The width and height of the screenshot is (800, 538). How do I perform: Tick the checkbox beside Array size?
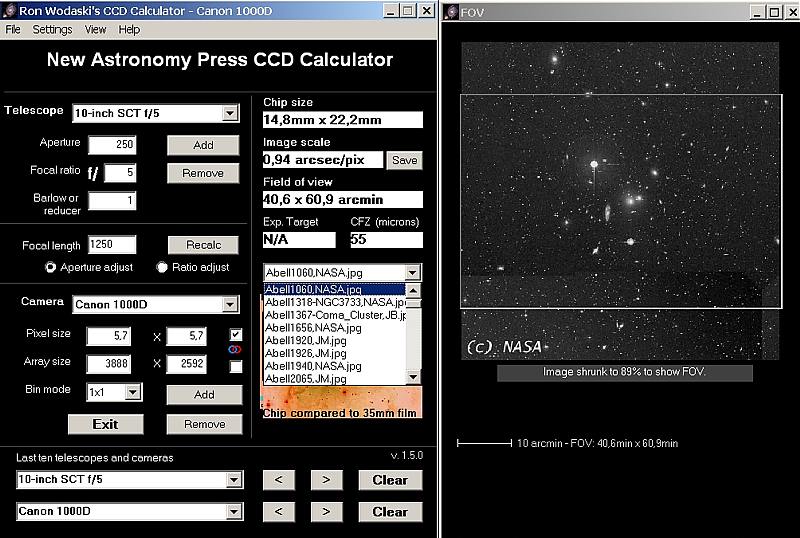[235, 367]
